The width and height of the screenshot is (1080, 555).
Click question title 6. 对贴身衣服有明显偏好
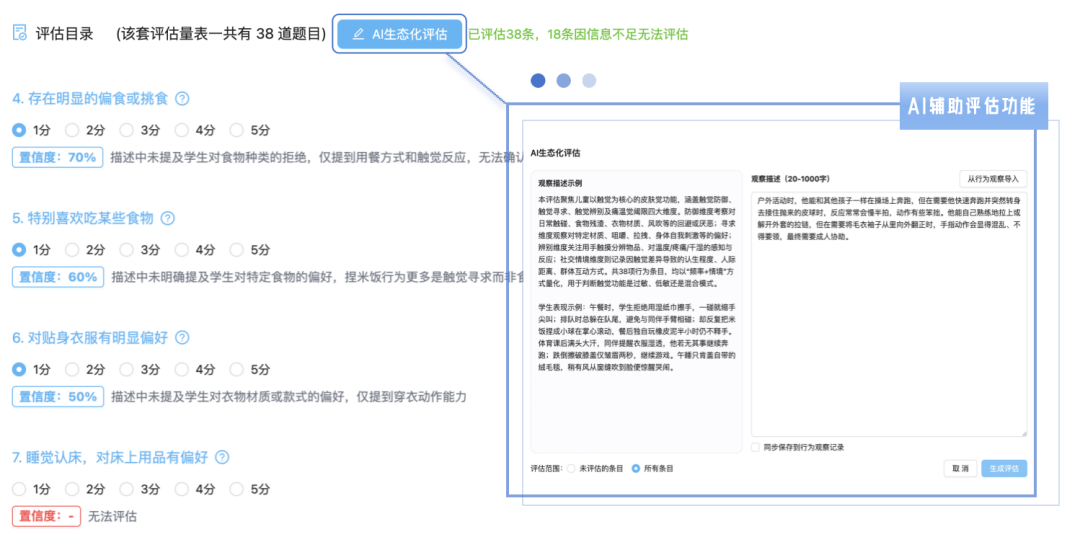90,337
